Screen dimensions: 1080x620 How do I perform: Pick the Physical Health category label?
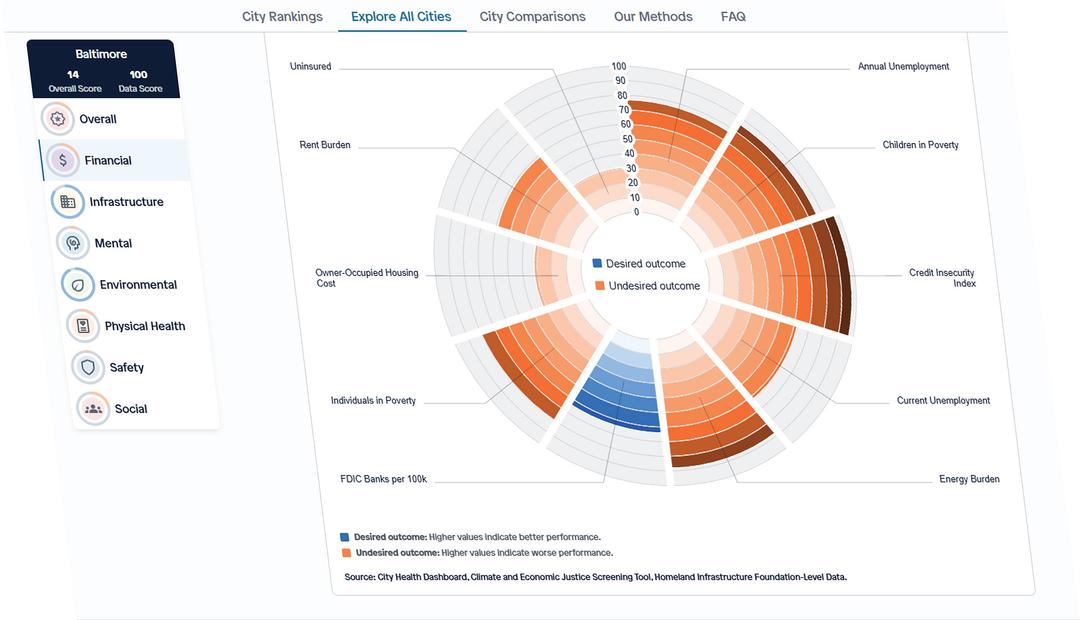point(145,326)
